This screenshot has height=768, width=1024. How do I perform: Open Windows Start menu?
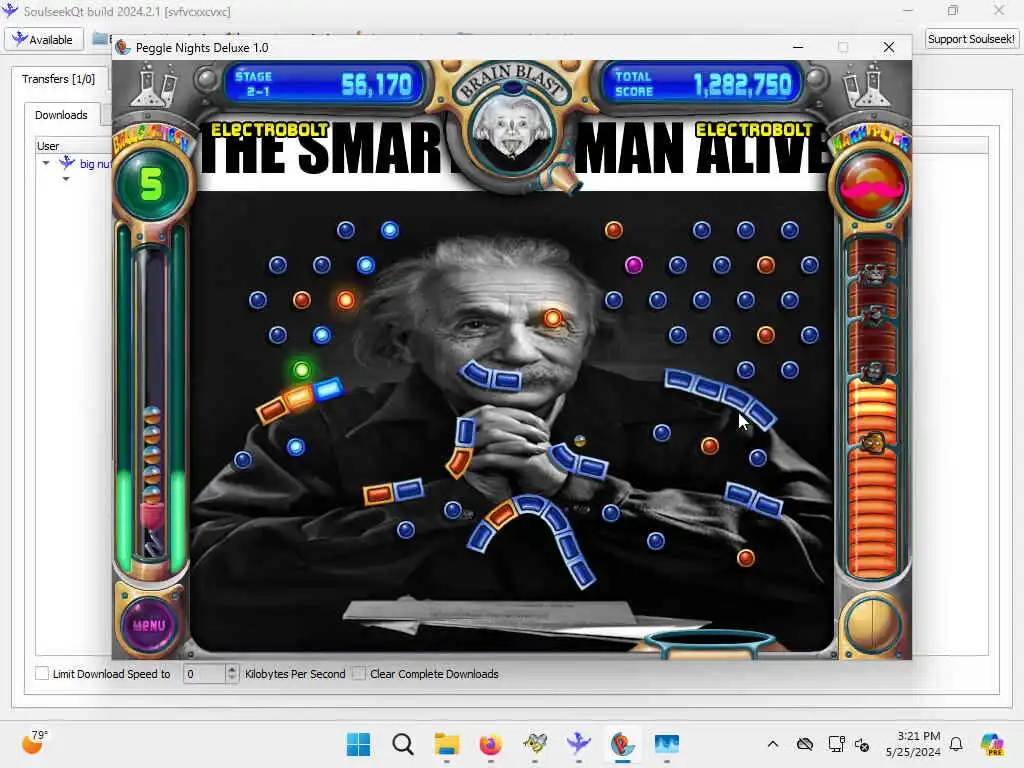(358, 744)
